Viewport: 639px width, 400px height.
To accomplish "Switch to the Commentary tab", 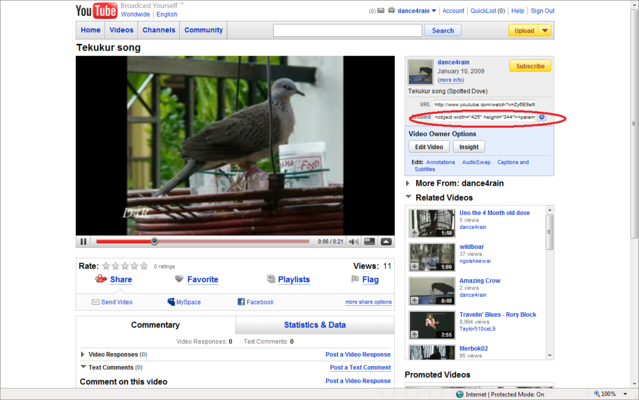I will [155, 325].
